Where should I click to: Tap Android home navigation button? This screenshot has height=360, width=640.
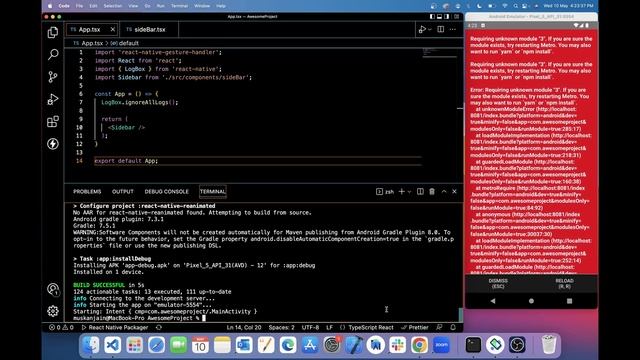(531, 301)
